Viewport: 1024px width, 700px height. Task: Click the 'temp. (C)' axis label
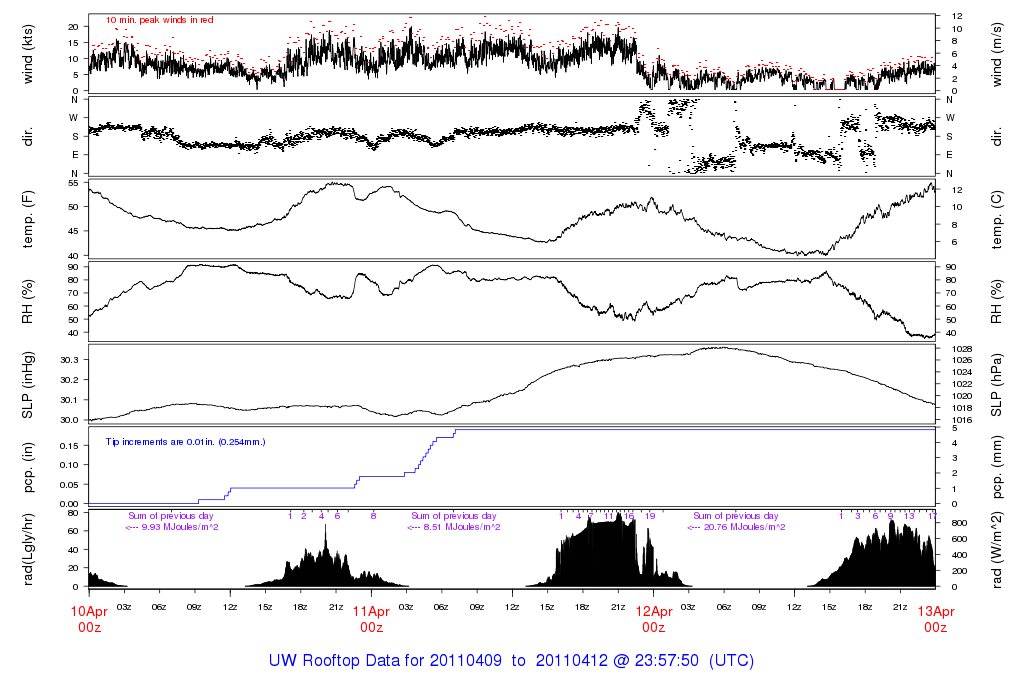(x=997, y=219)
